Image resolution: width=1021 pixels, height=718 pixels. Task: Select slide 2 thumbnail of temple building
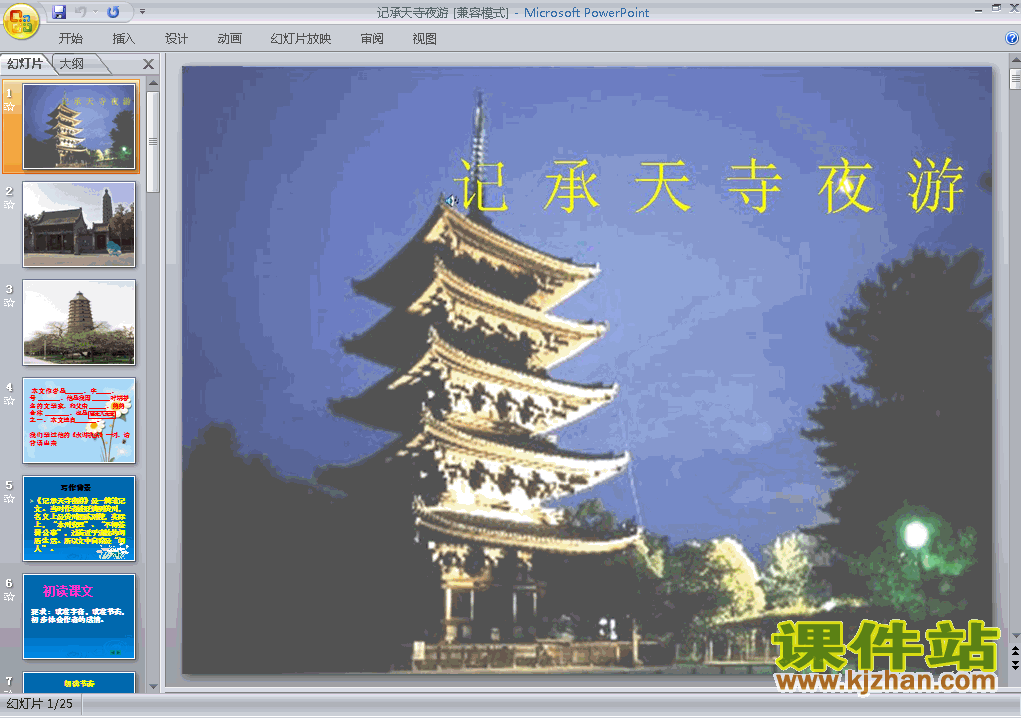79,225
